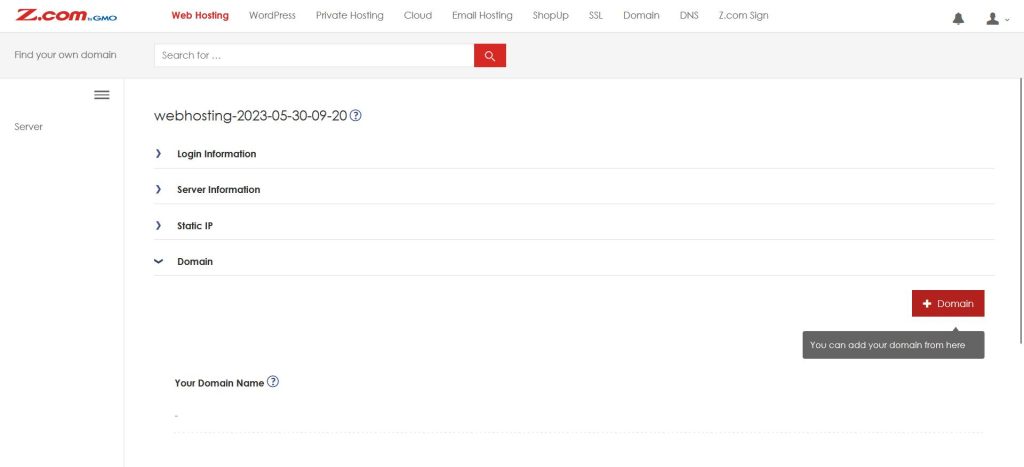Click help icon next to Your Domain Name
Screen dimensions: 1024x467
click(273, 381)
